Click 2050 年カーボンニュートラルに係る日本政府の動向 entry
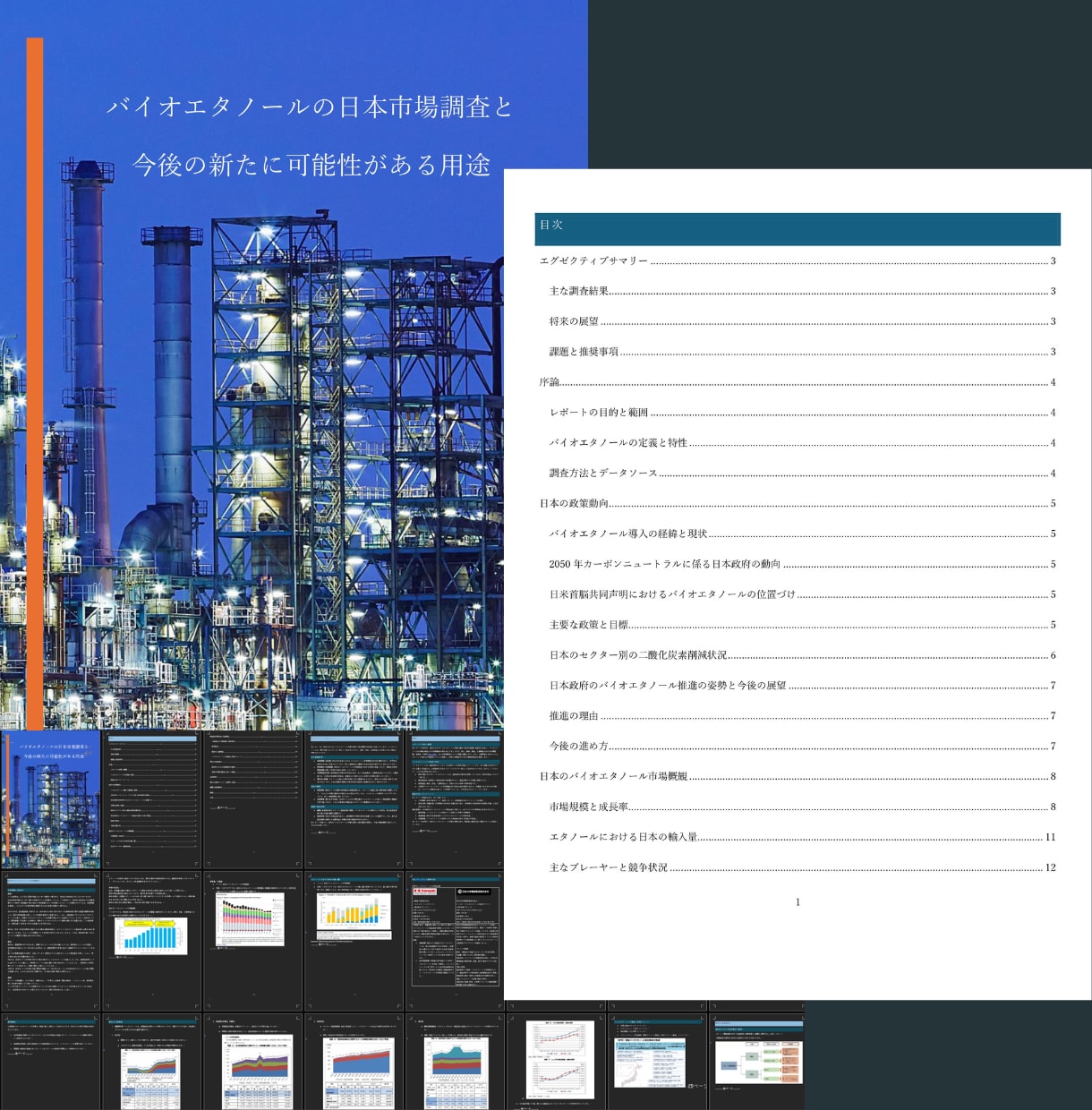Screen dimensions: 1092x1110 point(802,565)
